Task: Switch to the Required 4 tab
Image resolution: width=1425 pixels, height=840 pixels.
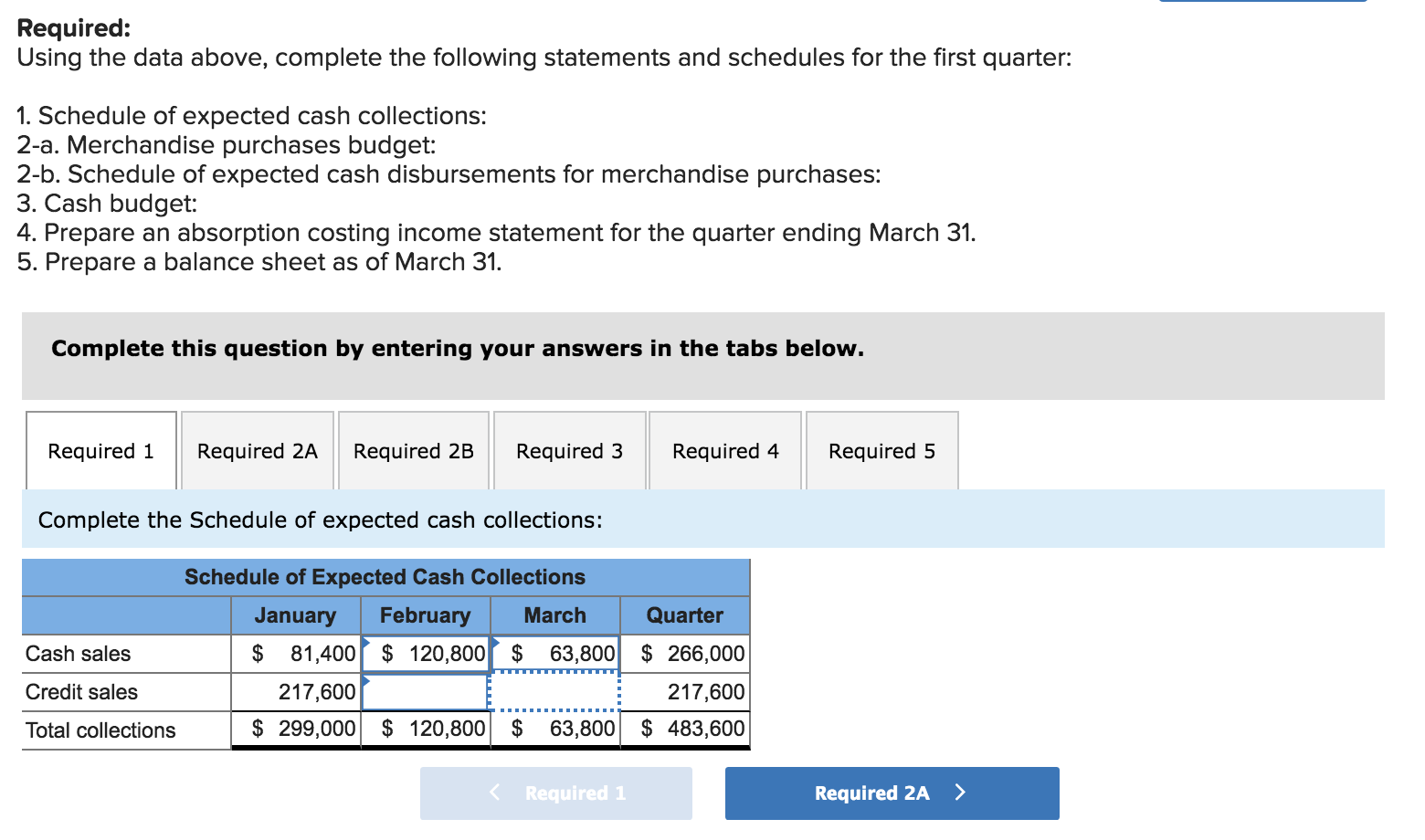Action: (x=724, y=450)
